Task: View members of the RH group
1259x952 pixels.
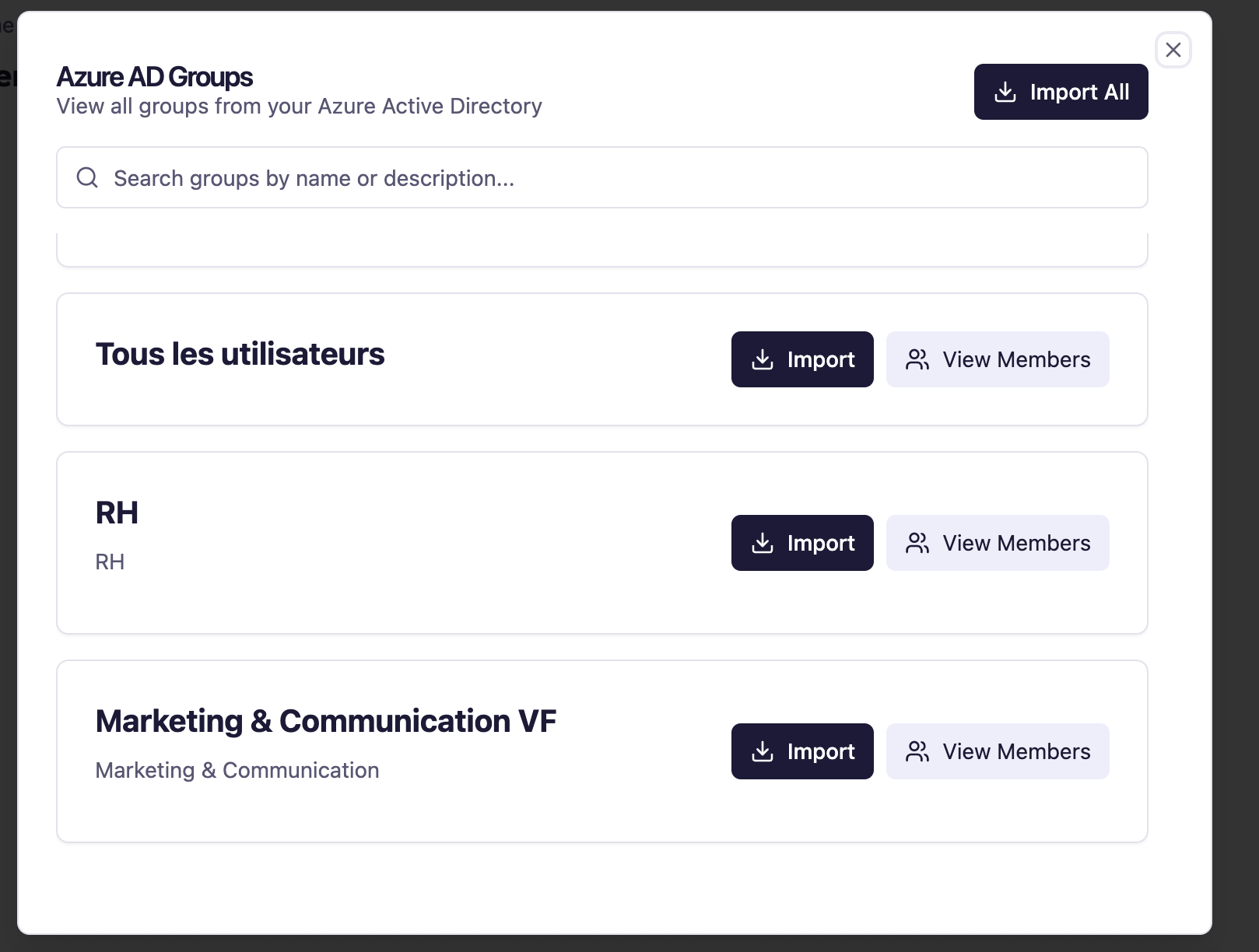Action: (998, 543)
